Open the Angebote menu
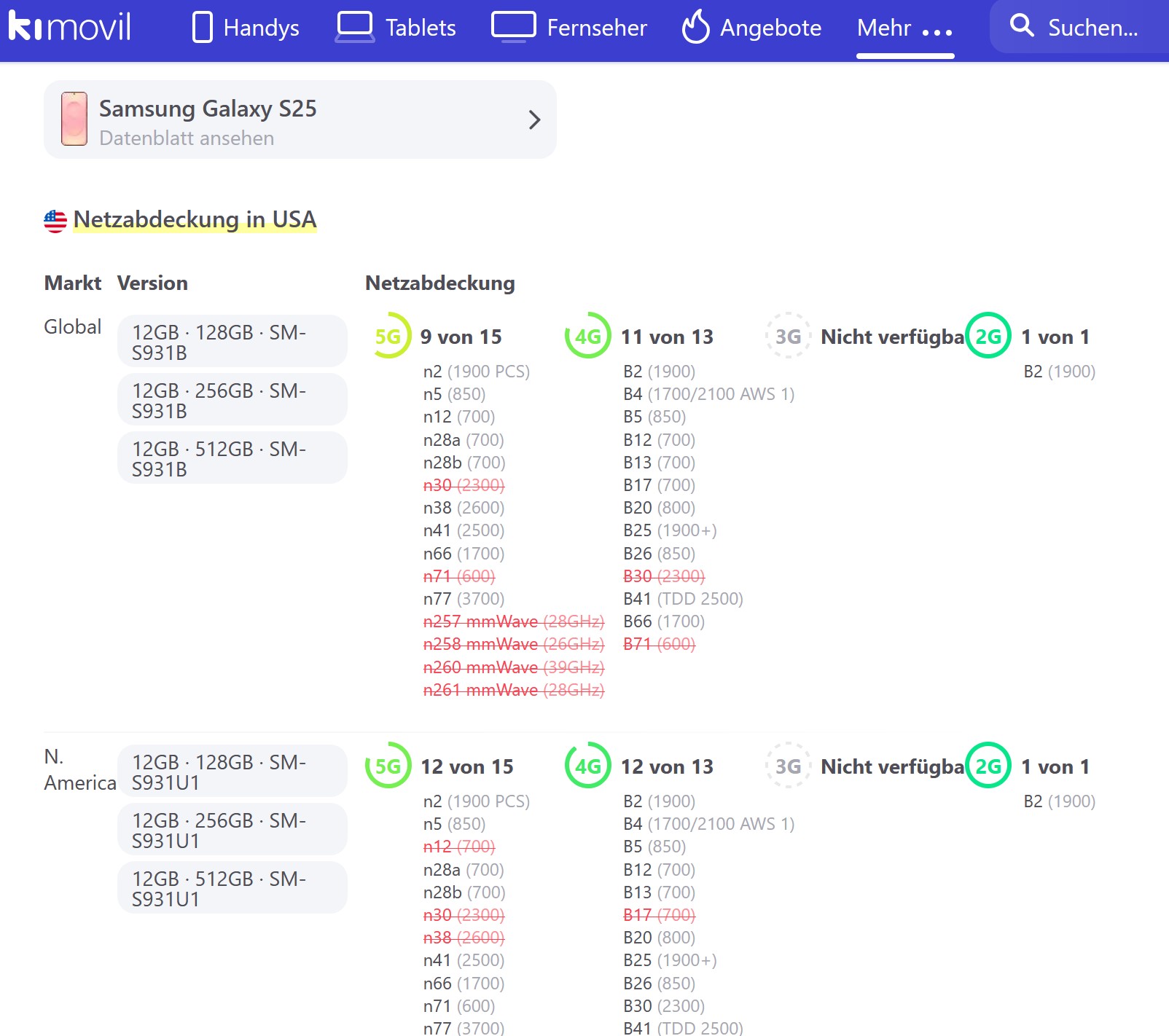 (751, 28)
